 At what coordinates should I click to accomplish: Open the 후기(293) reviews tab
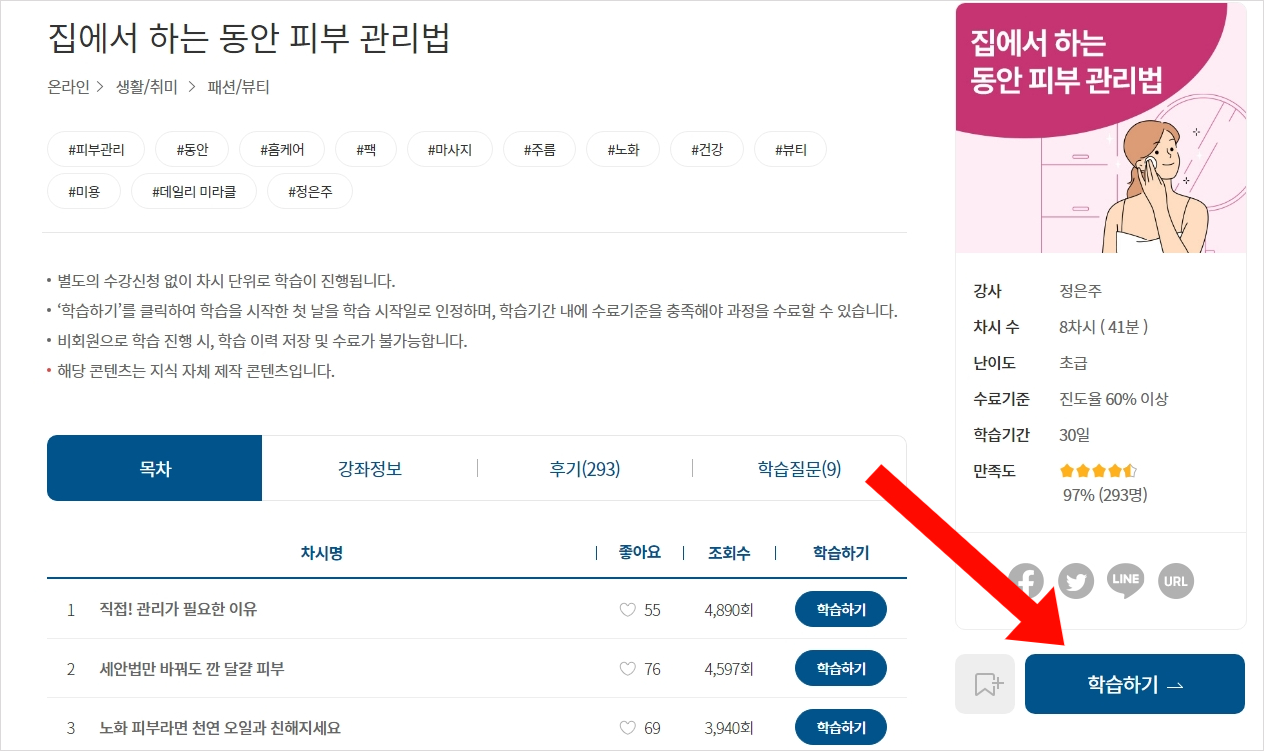[586, 467]
